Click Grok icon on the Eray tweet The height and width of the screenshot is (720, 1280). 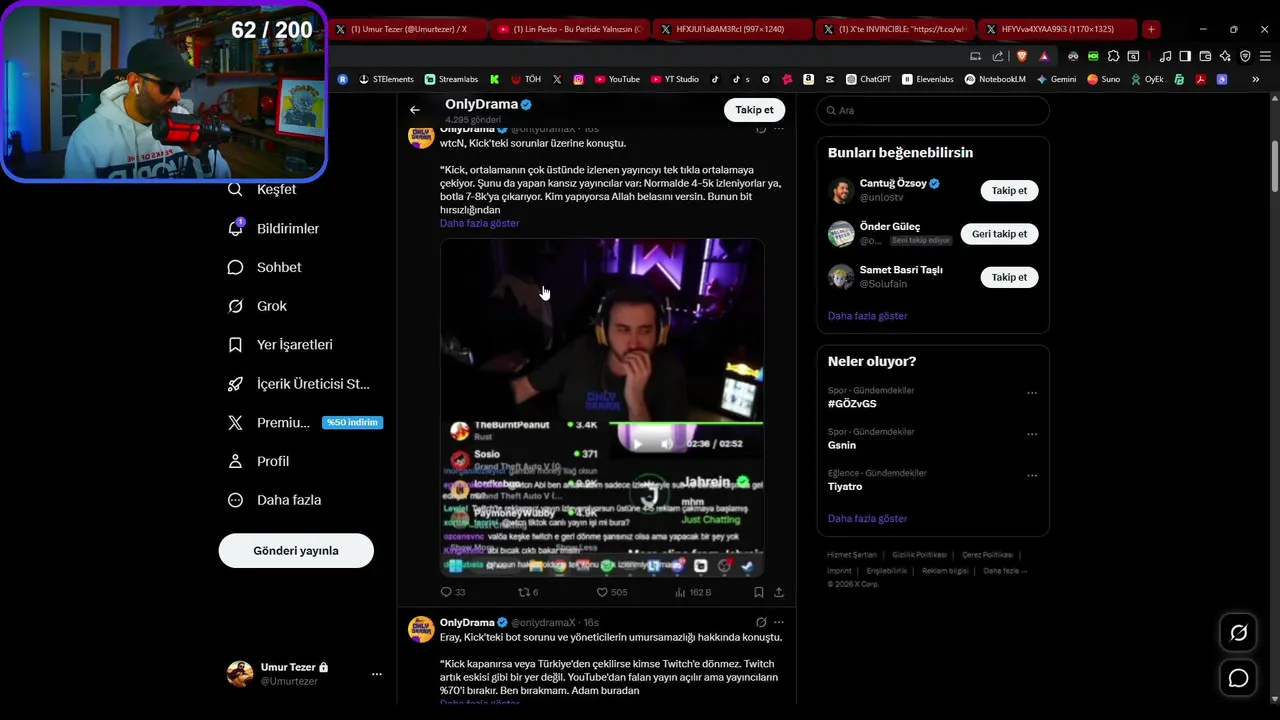click(x=761, y=622)
